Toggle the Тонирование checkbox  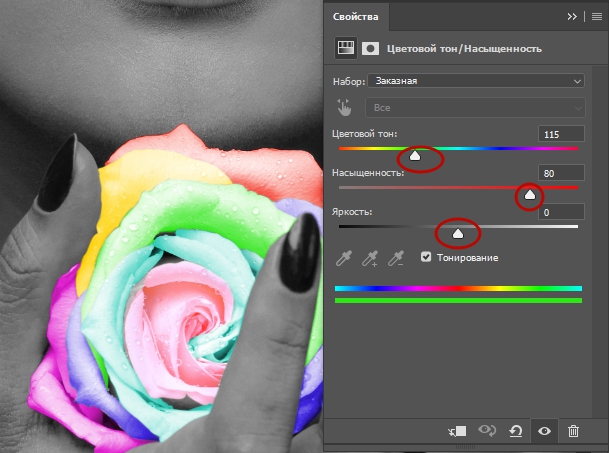point(426,257)
